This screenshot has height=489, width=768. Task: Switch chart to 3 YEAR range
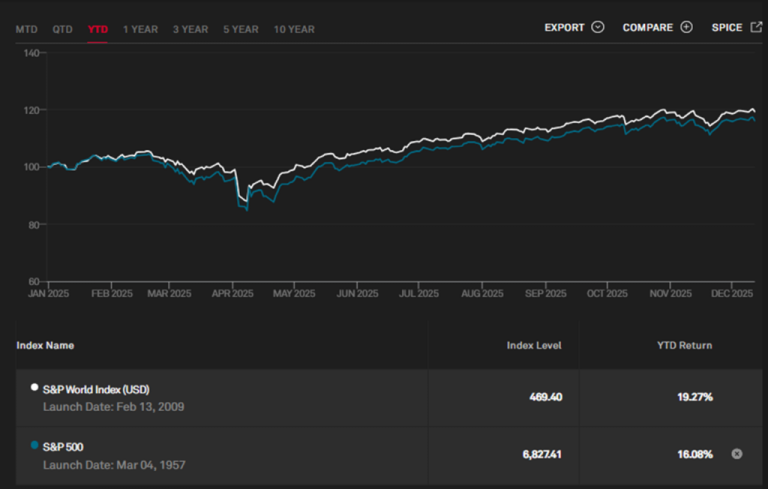click(x=190, y=29)
